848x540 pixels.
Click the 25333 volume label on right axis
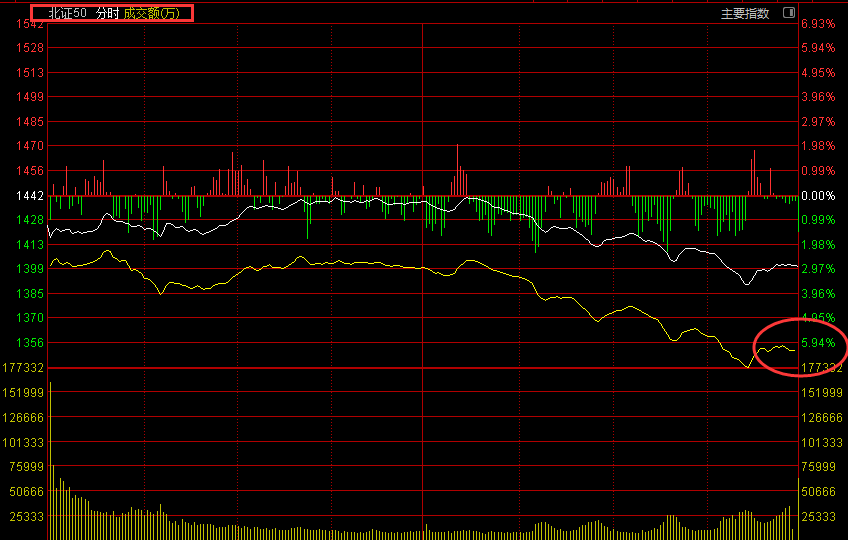pos(818,517)
